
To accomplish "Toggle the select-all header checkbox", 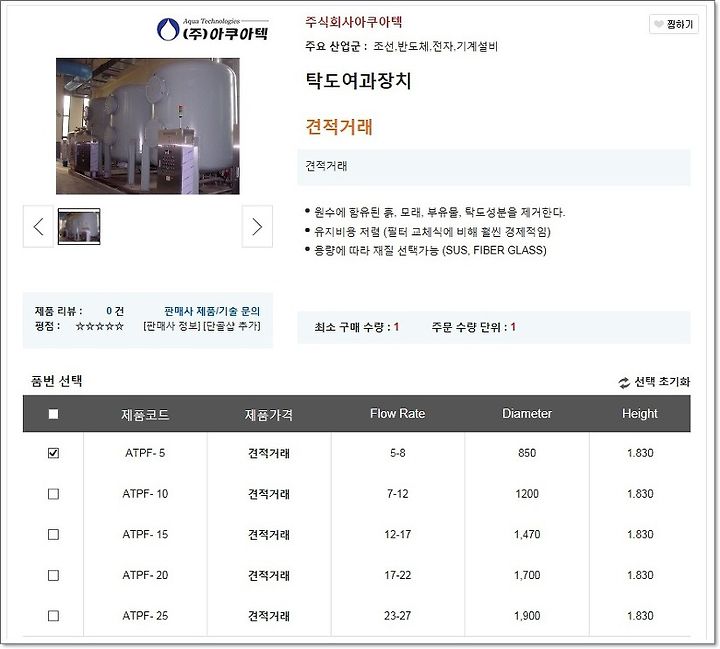I will [53, 414].
